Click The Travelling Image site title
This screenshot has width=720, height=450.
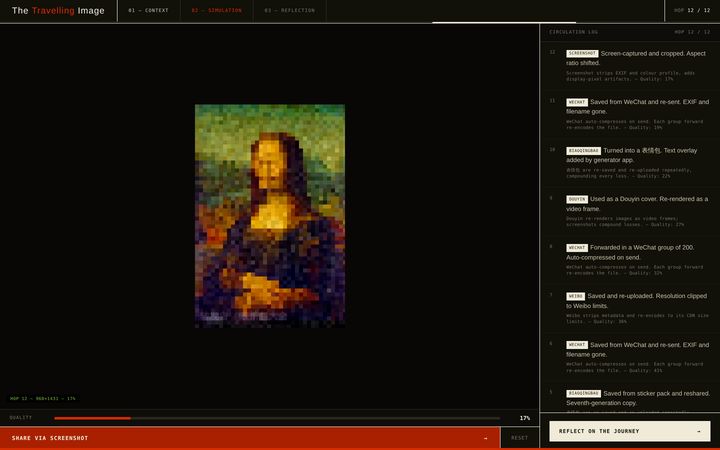click(x=58, y=11)
